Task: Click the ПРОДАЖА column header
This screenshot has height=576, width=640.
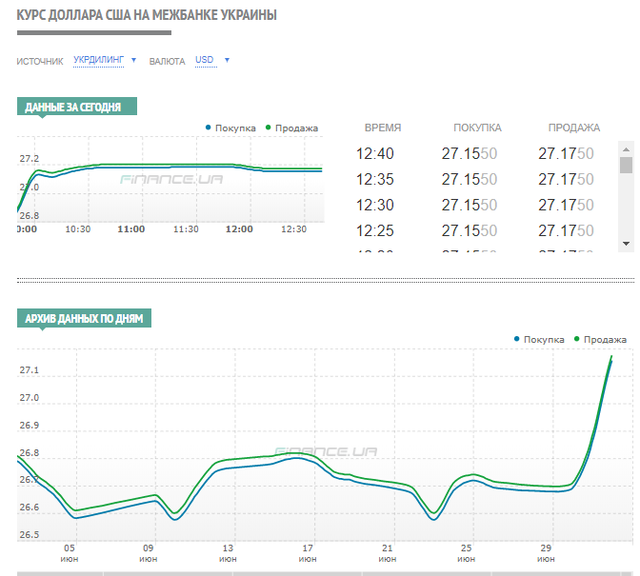Action: (x=574, y=128)
